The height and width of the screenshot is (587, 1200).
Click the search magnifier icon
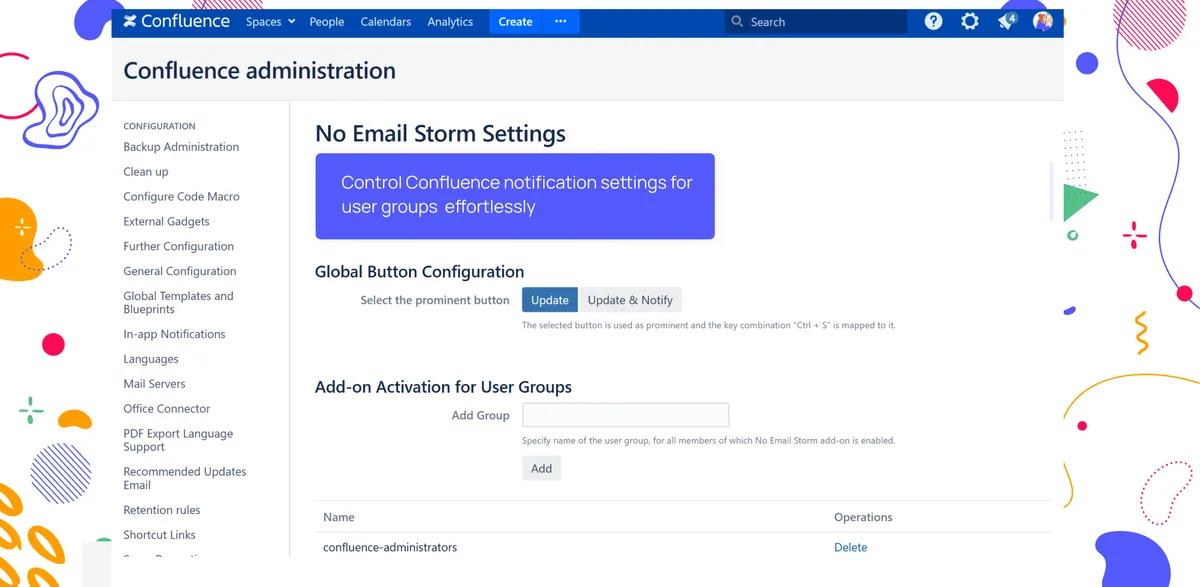[738, 21]
